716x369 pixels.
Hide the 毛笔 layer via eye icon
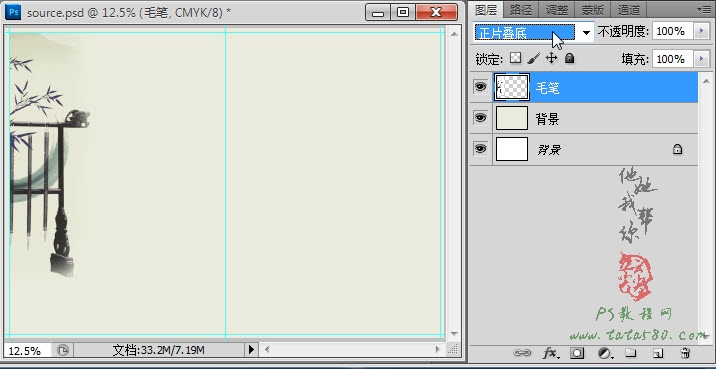coord(480,86)
